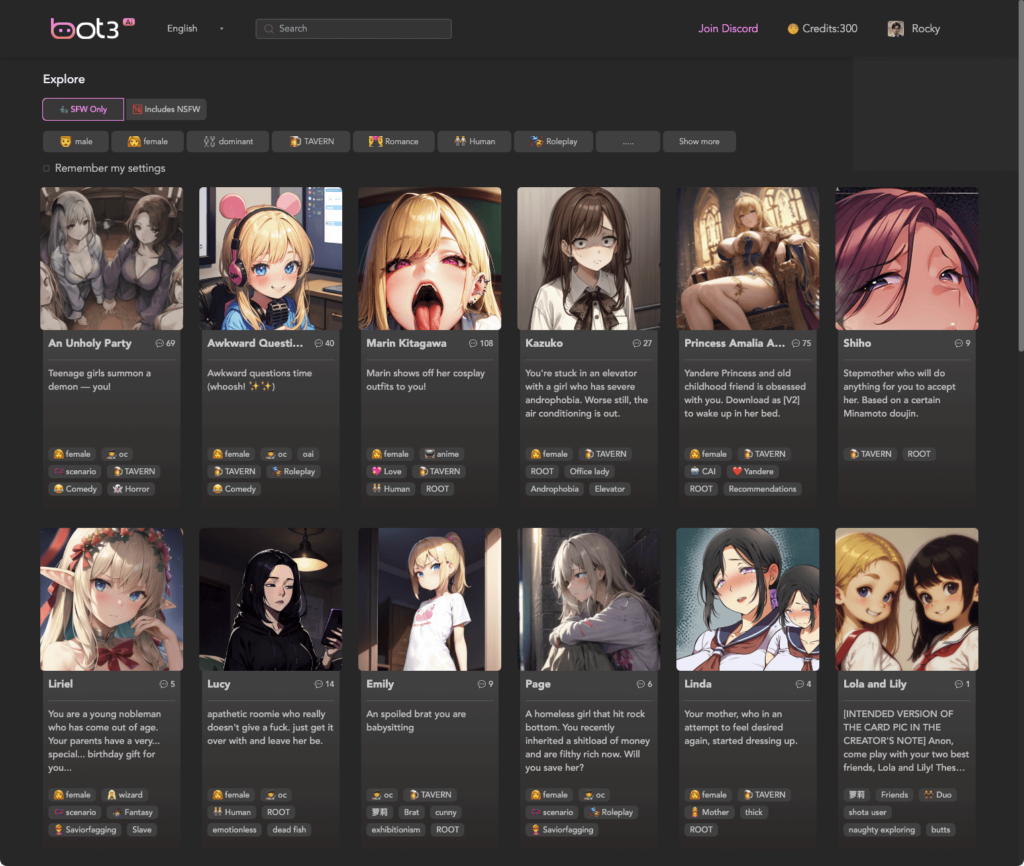1024x866 pixels.
Task: Filter by the Roleplay tag
Action: point(553,141)
